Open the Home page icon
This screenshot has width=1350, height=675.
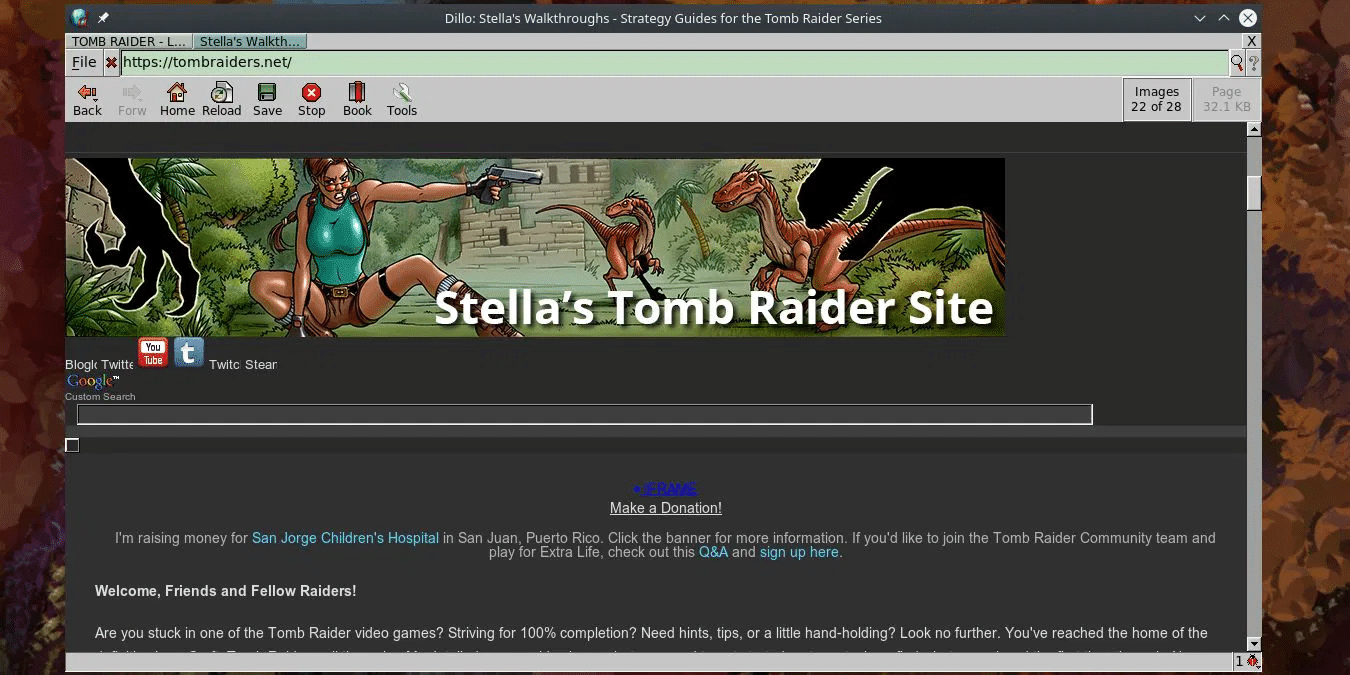(x=177, y=99)
